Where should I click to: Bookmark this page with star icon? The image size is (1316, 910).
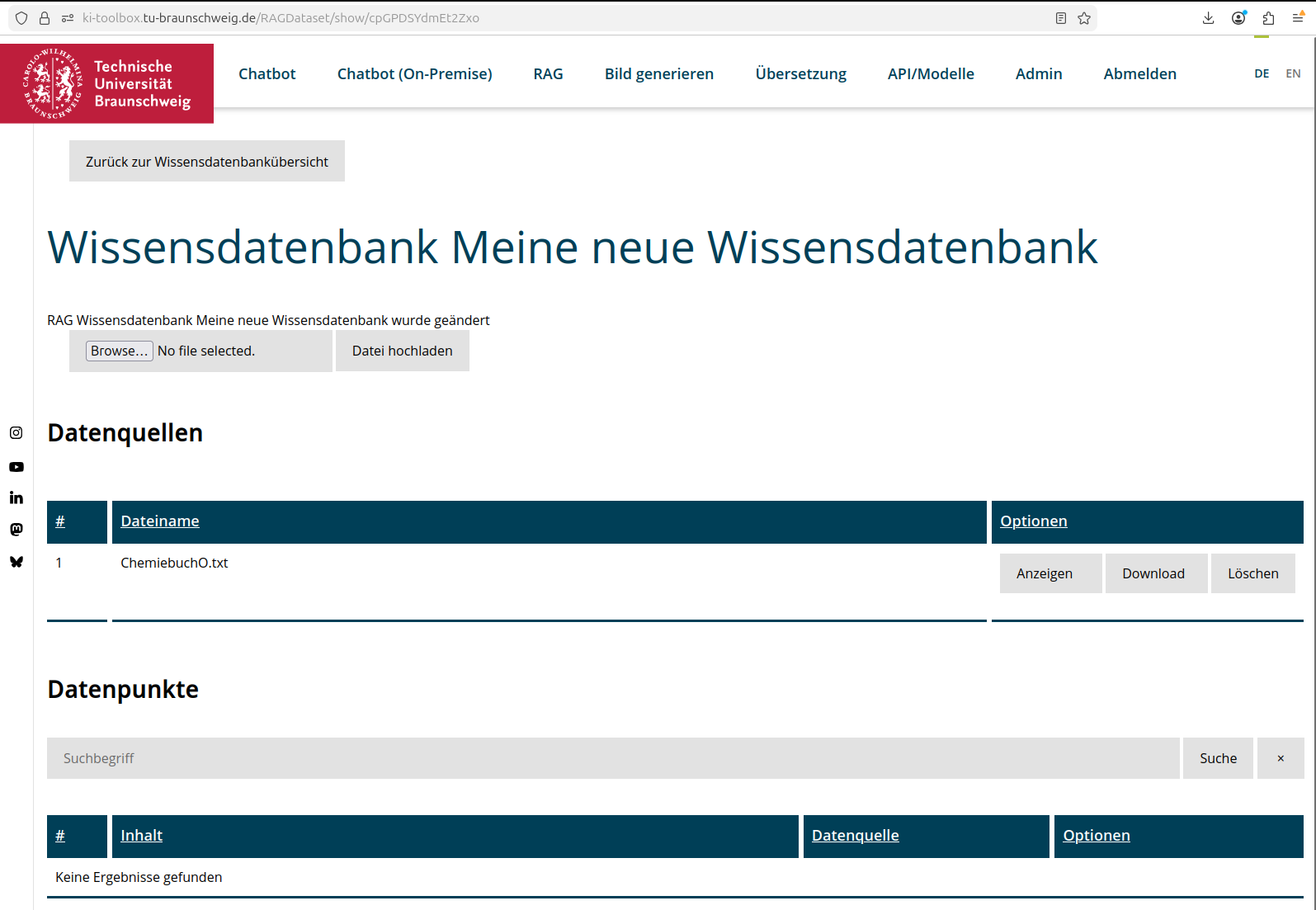click(1084, 18)
